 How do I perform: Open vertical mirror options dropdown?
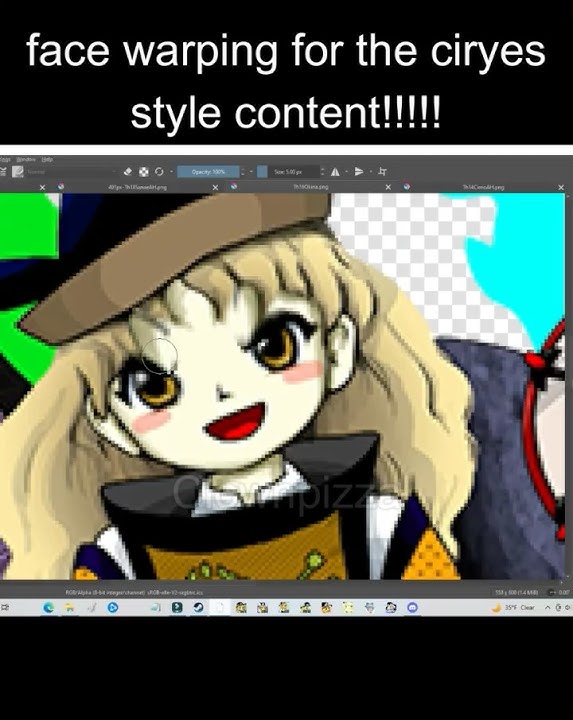click(371, 172)
